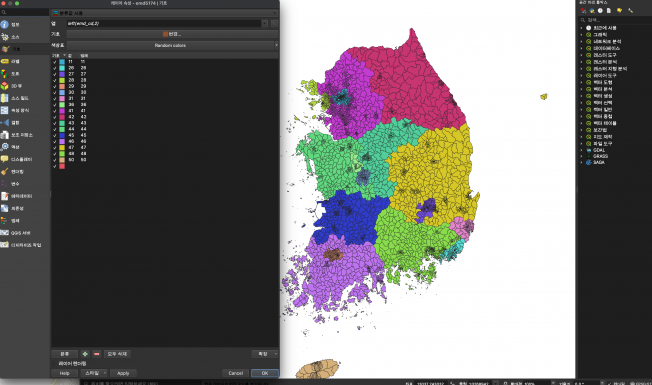
Task: Open Python scripts menu in the Processing Toolbox toolbar
Action: coord(592,11)
